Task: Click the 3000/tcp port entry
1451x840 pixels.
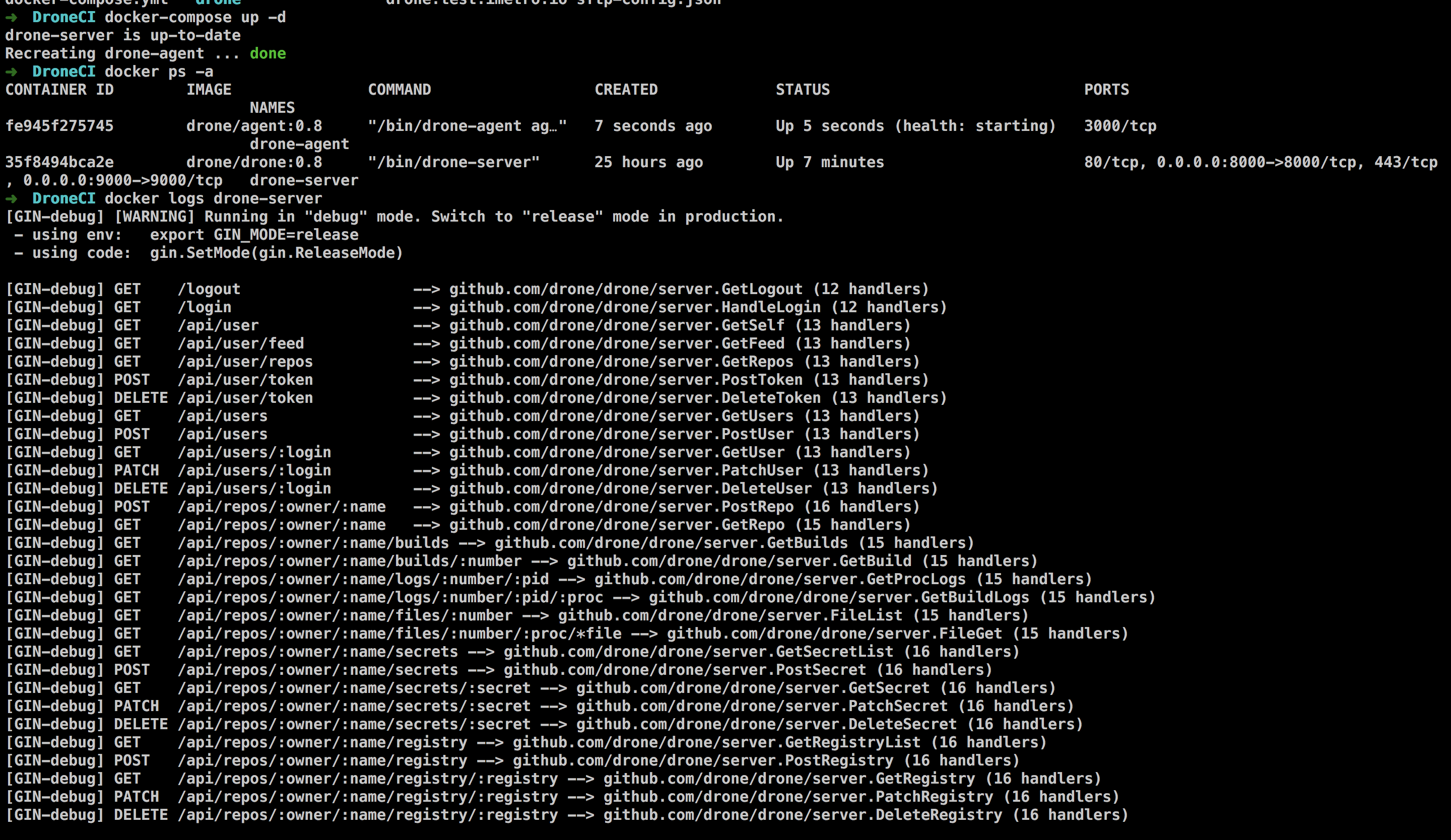Action: 1120,126
